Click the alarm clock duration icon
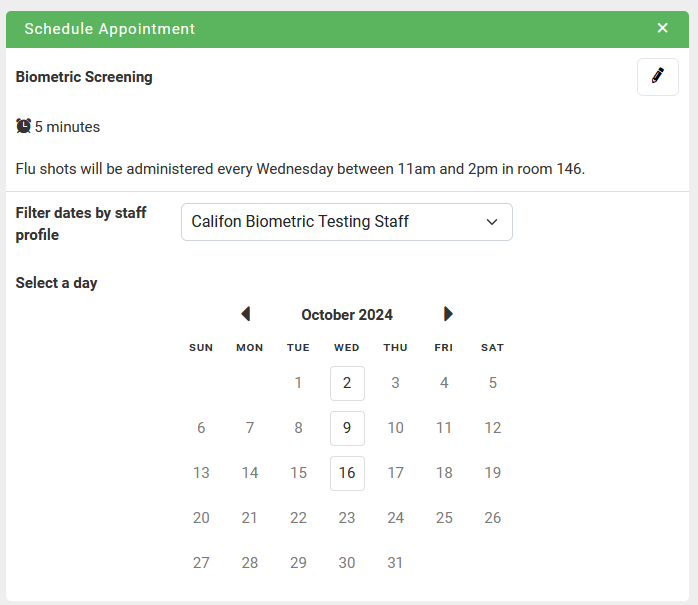The image size is (698, 605). coord(24,126)
